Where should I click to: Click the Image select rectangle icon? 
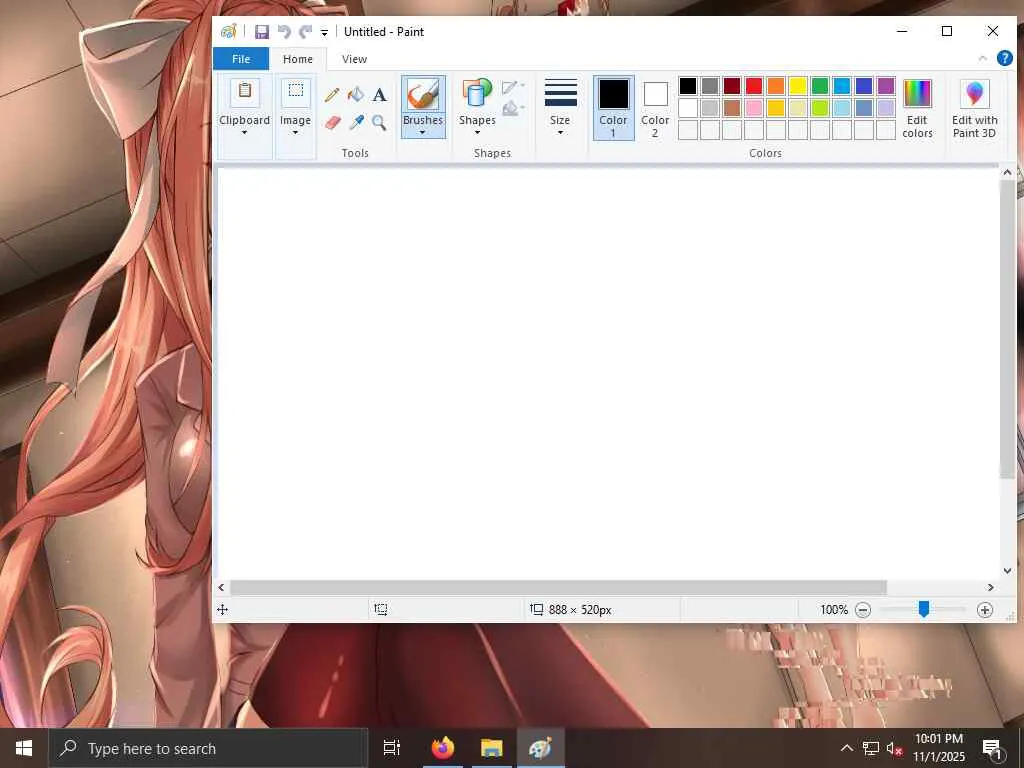(295, 93)
